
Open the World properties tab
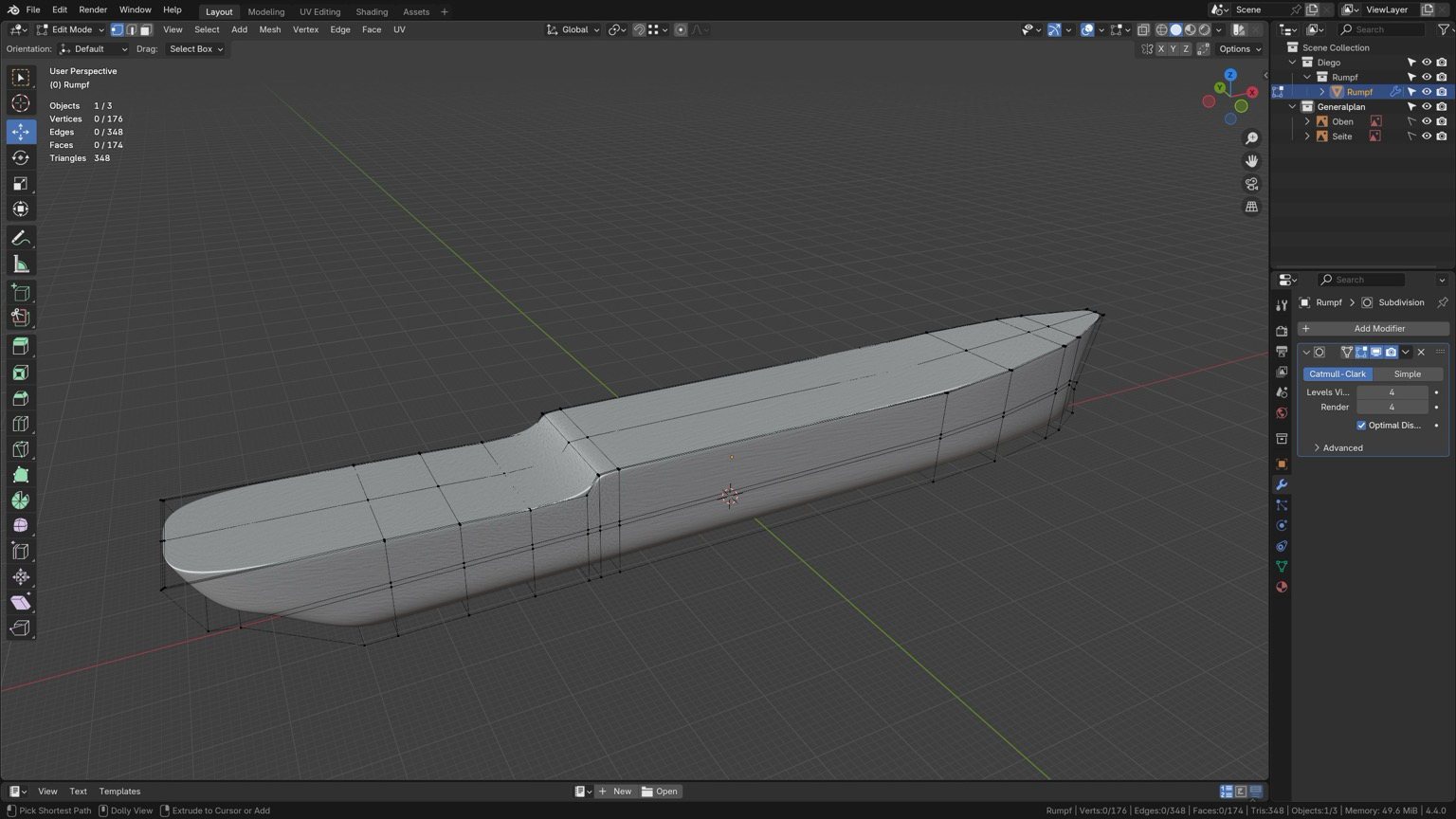(x=1282, y=413)
